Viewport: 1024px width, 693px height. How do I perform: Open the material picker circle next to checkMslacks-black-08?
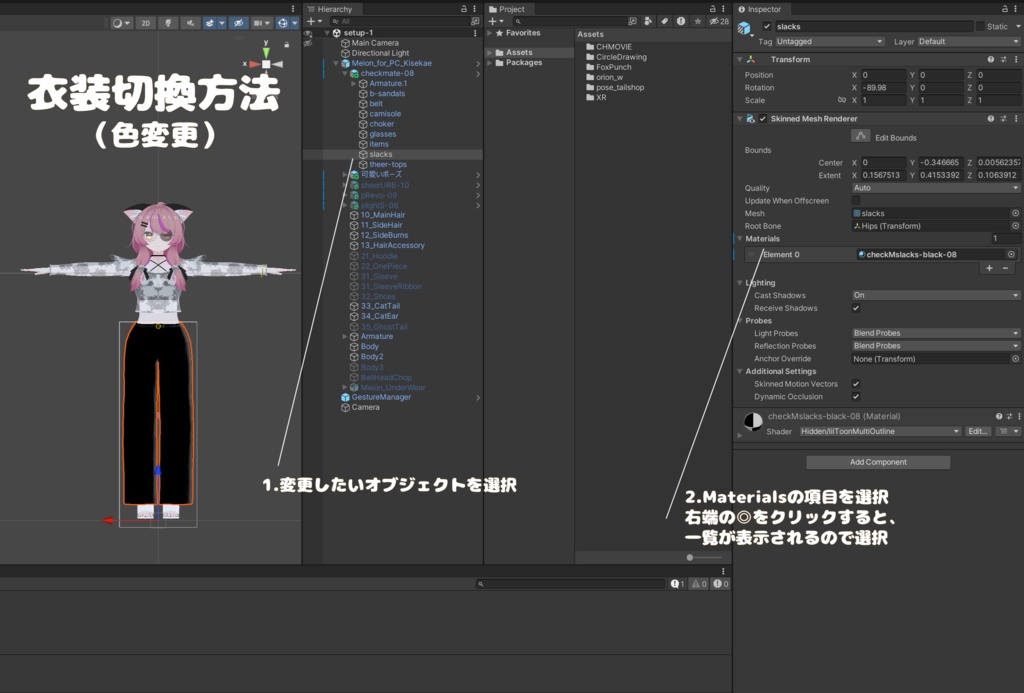click(x=1011, y=254)
